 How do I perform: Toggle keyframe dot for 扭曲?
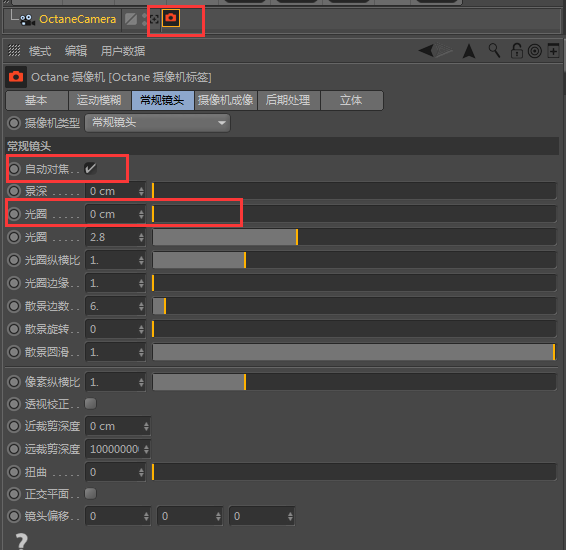click(x=14, y=472)
